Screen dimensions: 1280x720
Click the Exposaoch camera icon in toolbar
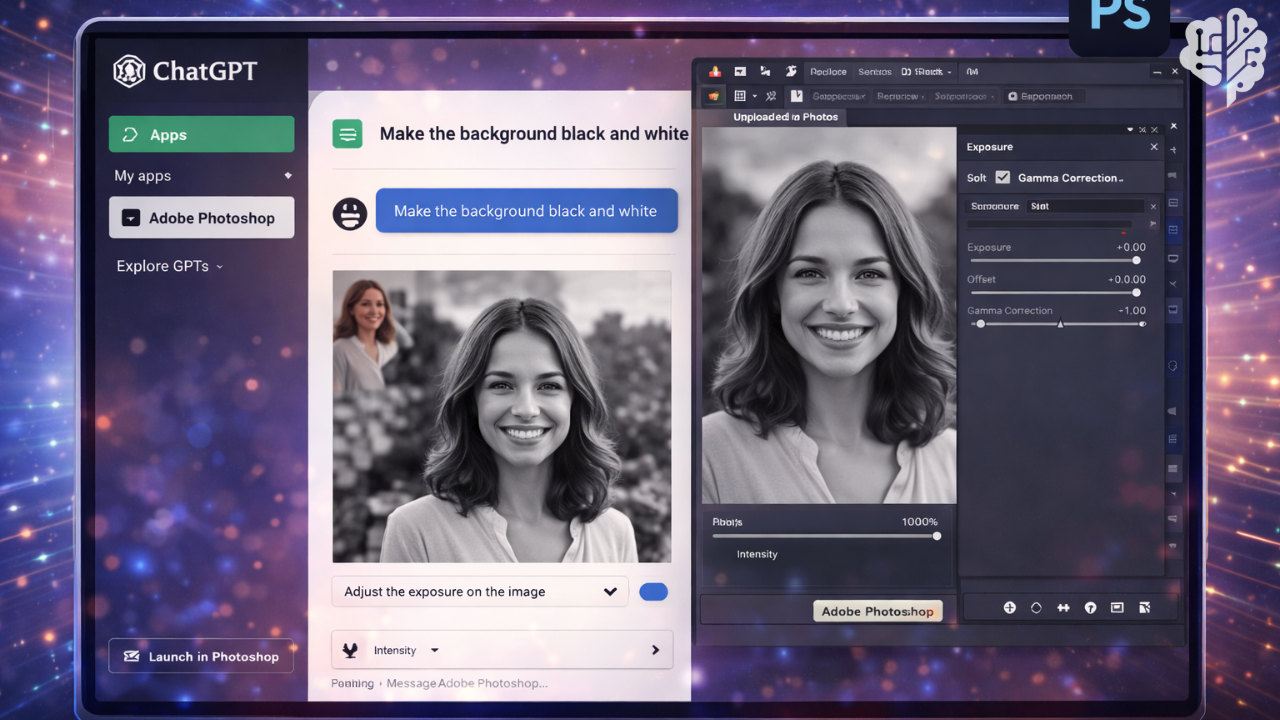pos(1013,97)
